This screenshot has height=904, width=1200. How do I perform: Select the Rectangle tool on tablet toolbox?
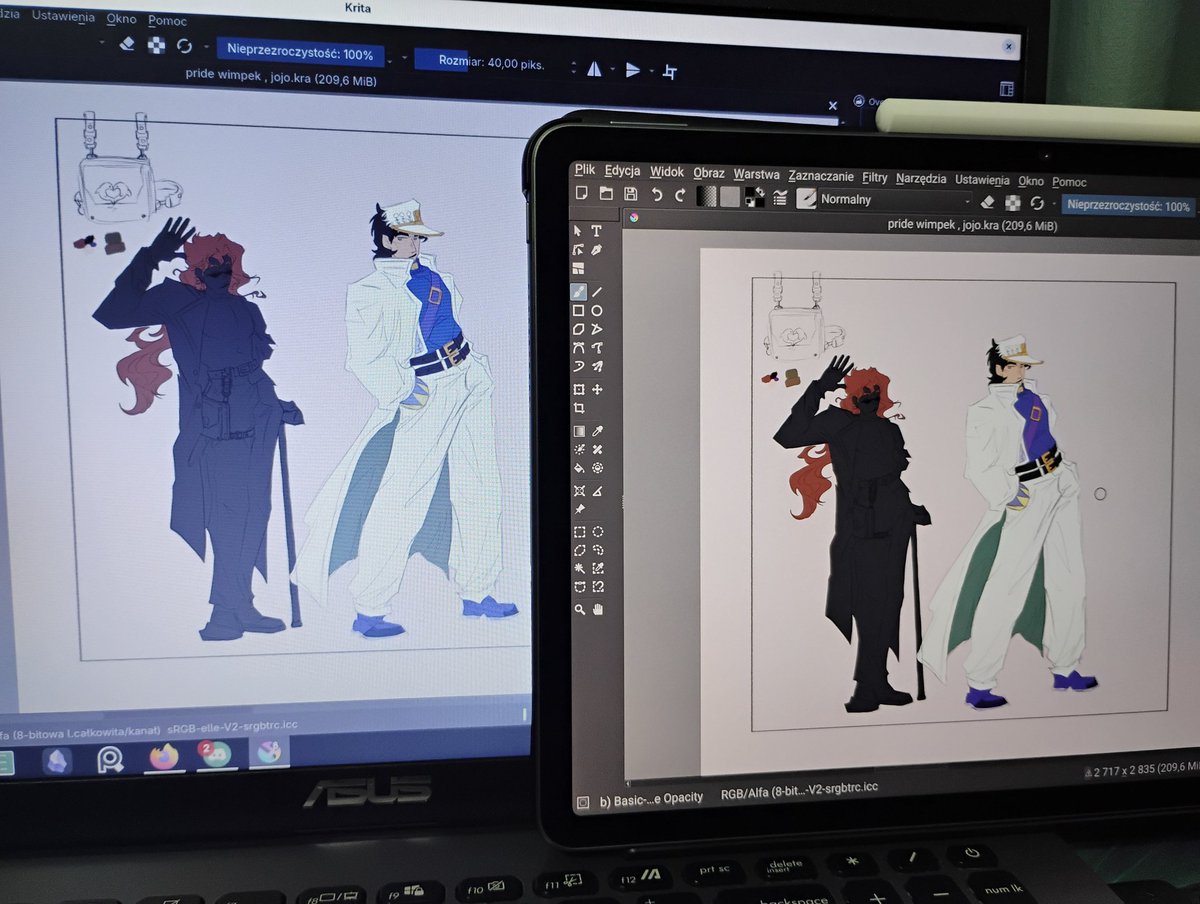coord(578,311)
